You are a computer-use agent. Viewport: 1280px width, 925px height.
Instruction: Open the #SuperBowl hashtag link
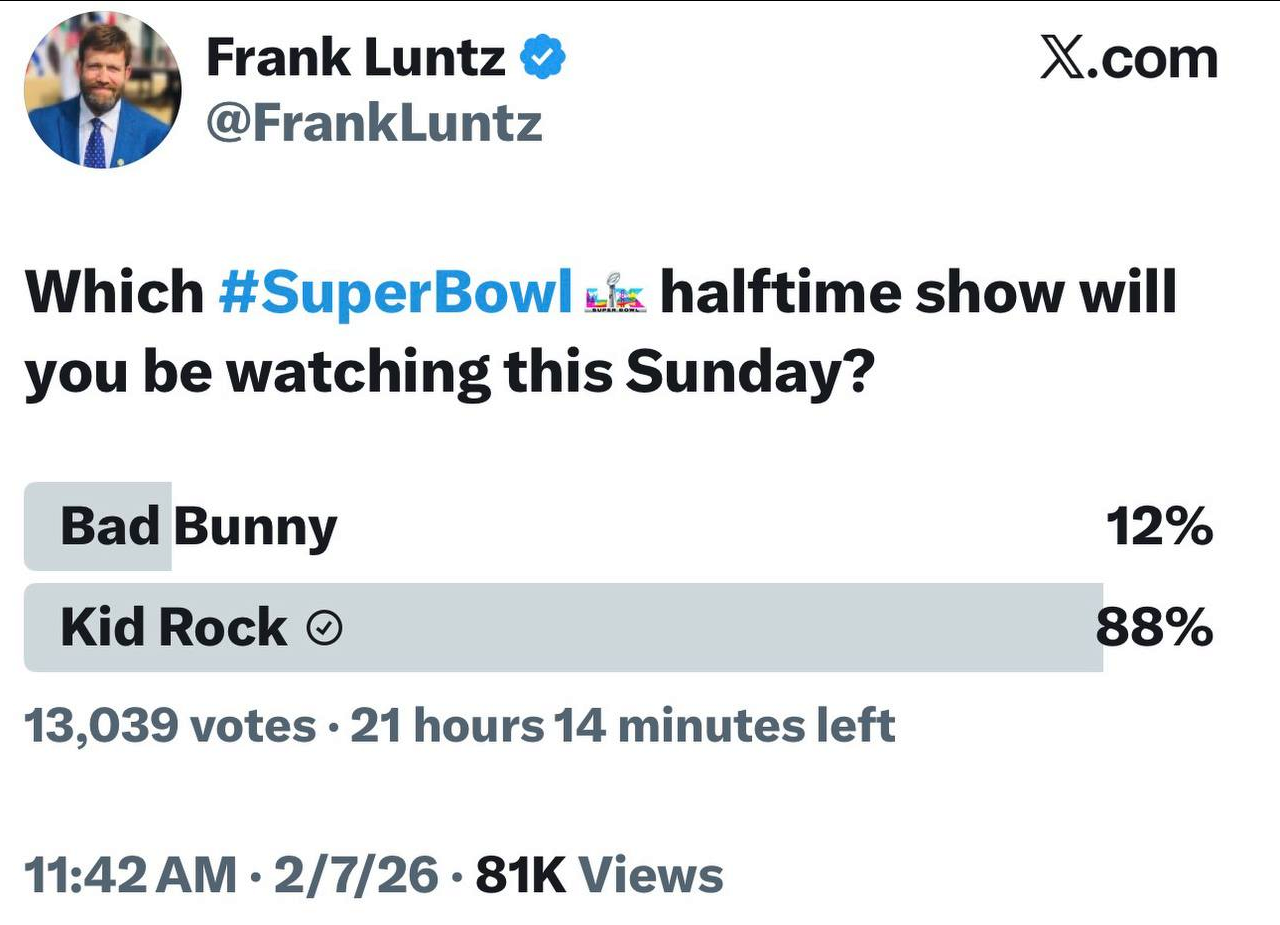tap(394, 292)
